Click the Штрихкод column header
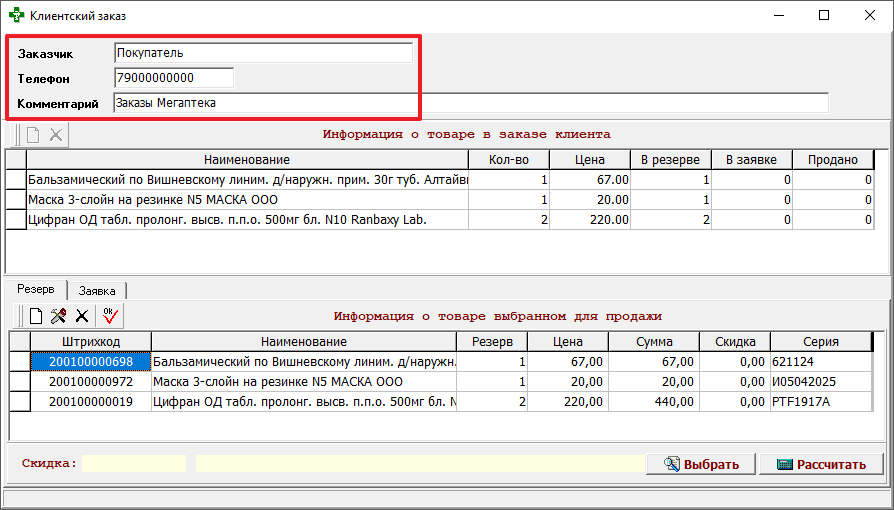Viewport: 894px width, 510px height. 90,342
